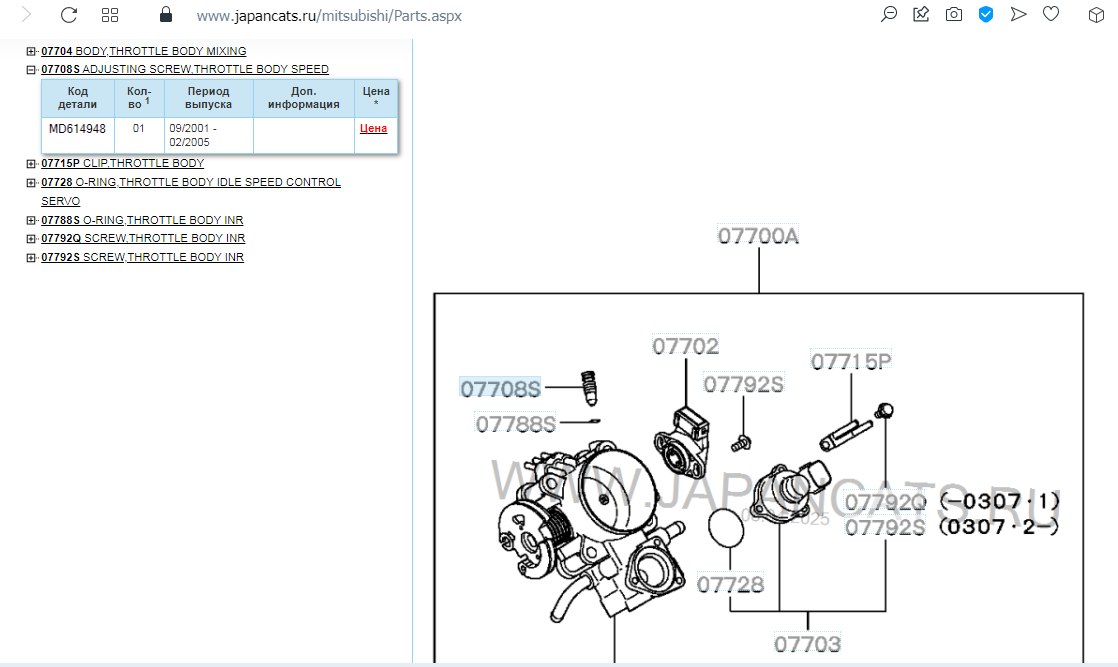Select diagram label 07703
The height and width of the screenshot is (667, 1118).
[x=807, y=644]
